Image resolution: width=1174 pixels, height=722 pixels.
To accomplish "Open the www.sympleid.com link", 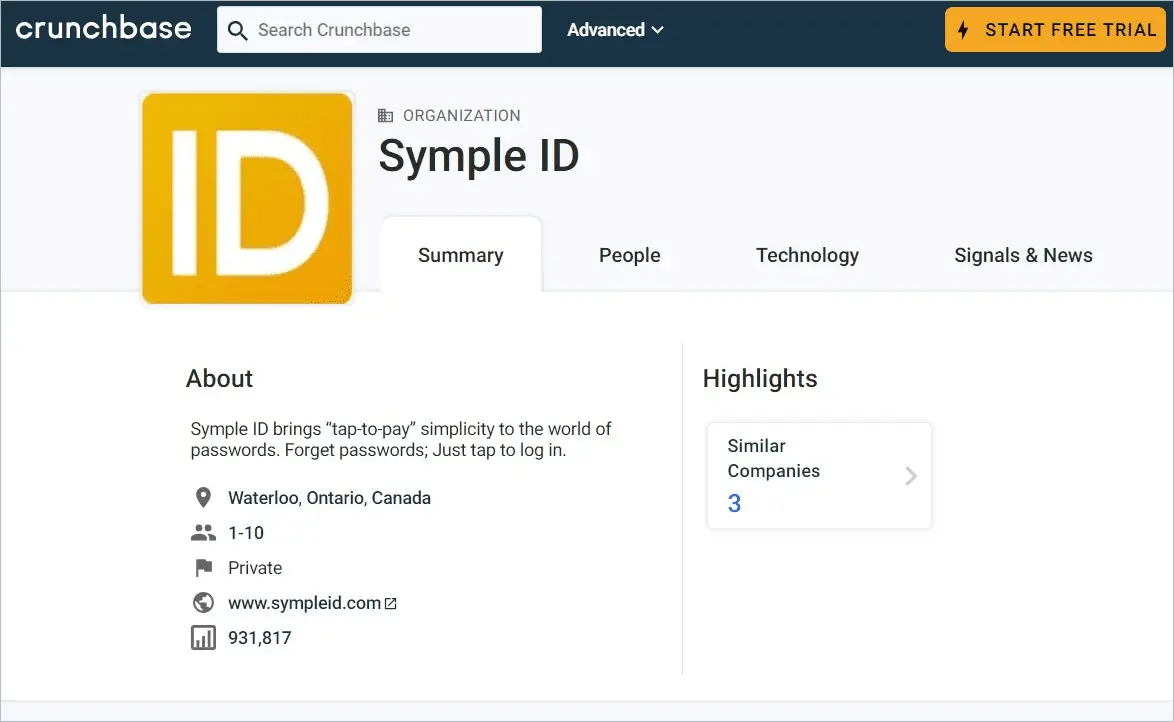I will pyautogui.click(x=305, y=603).
